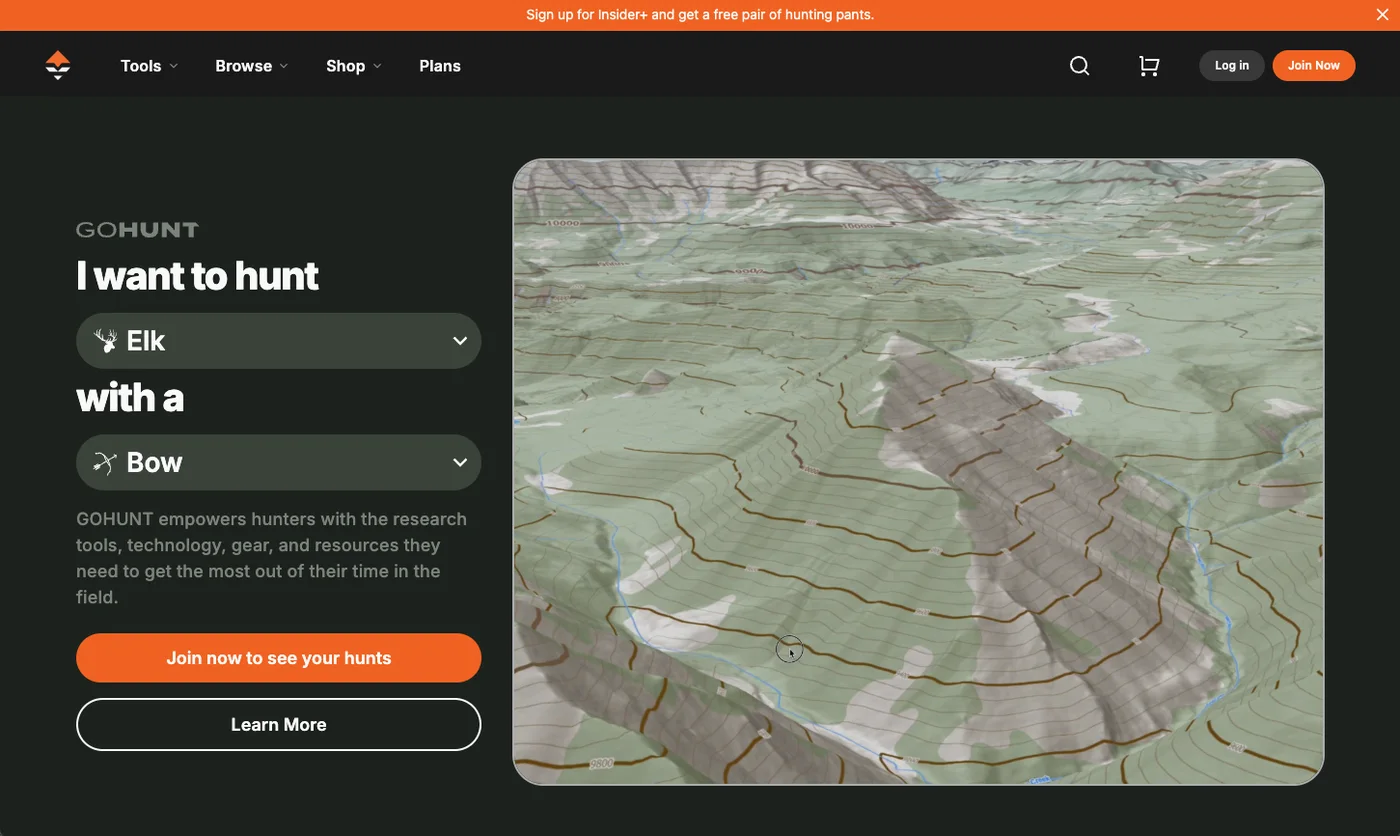The height and width of the screenshot is (836, 1400).
Task: Click the GOHUNT empowers hunters description paragraph
Action: click(x=272, y=558)
